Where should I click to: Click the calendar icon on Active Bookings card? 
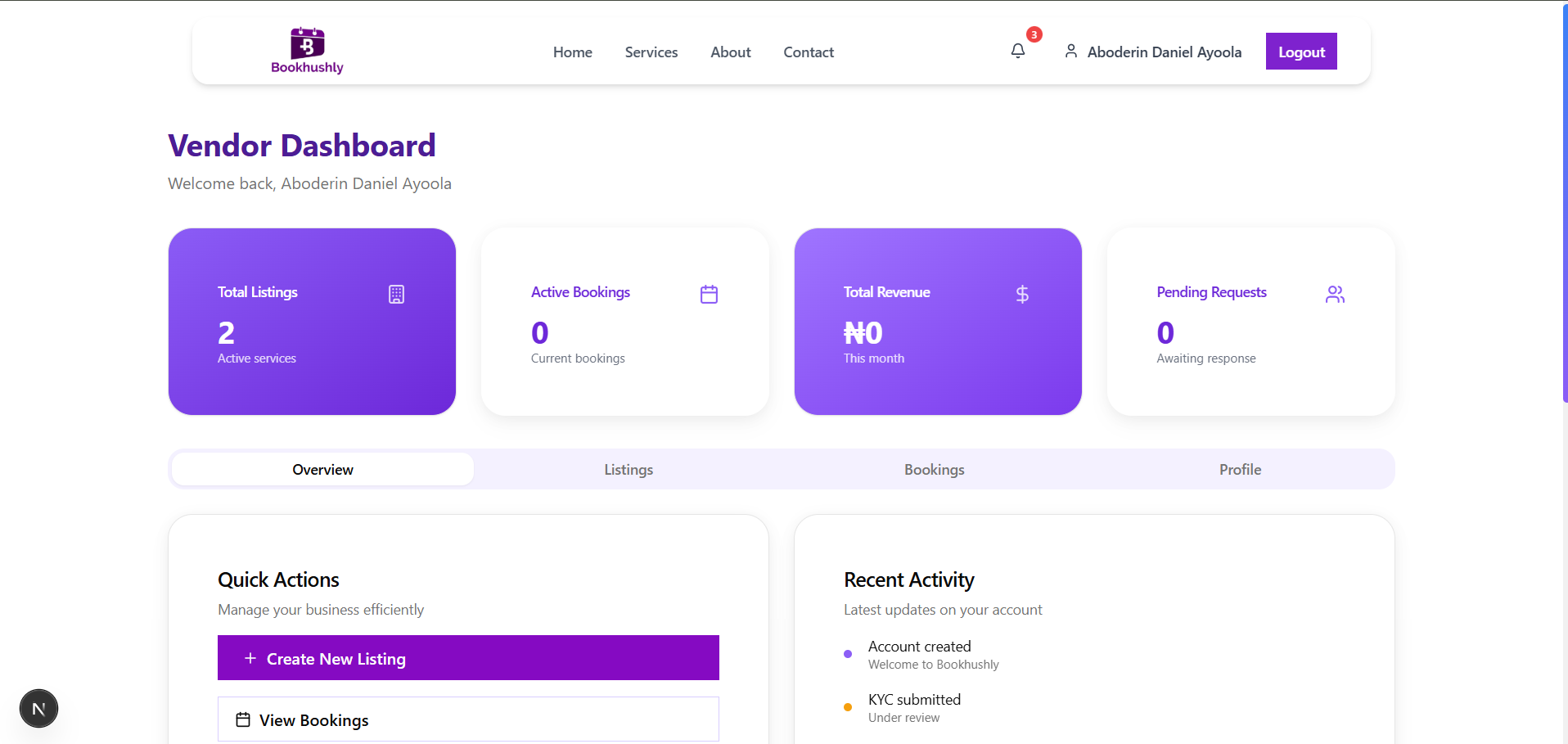tap(709, 294)
